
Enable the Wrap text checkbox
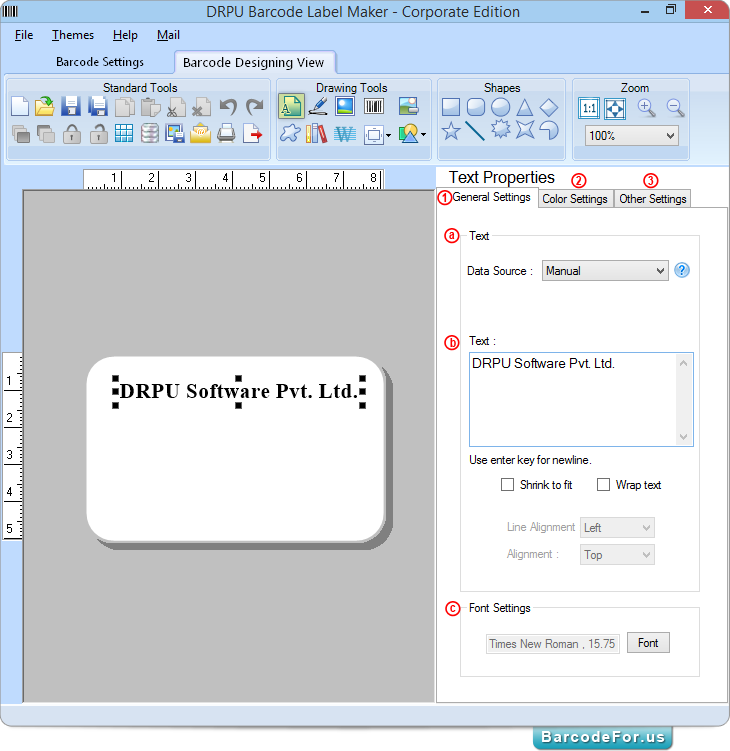[603, 485]
